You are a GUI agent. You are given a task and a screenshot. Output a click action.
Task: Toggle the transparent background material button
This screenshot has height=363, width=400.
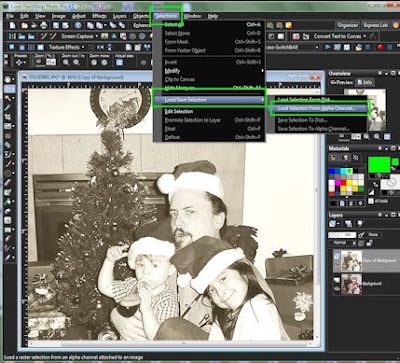tap(391, 183)
